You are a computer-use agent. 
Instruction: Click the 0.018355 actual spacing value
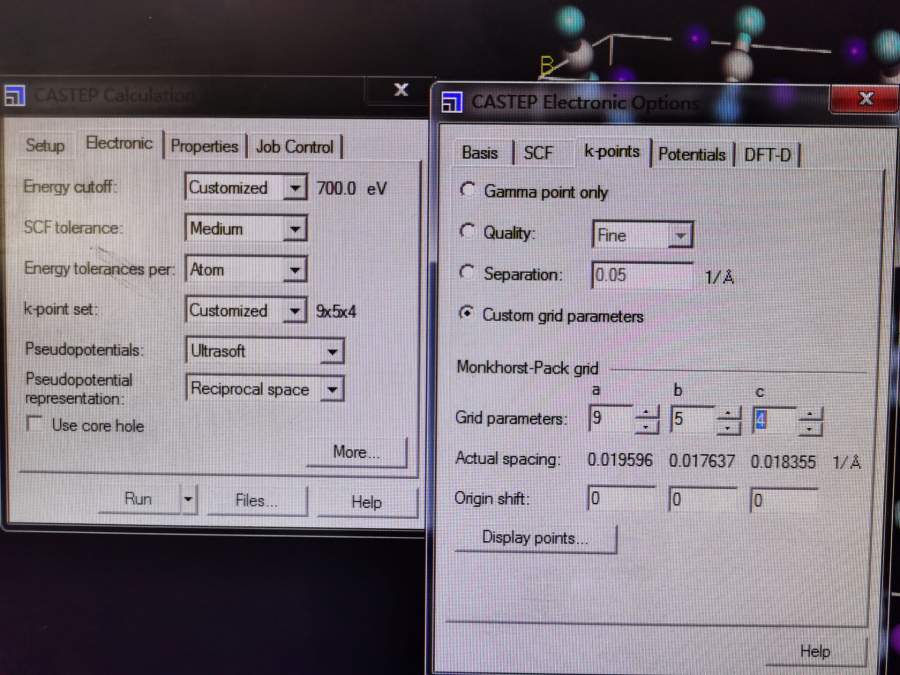(783, 462)
